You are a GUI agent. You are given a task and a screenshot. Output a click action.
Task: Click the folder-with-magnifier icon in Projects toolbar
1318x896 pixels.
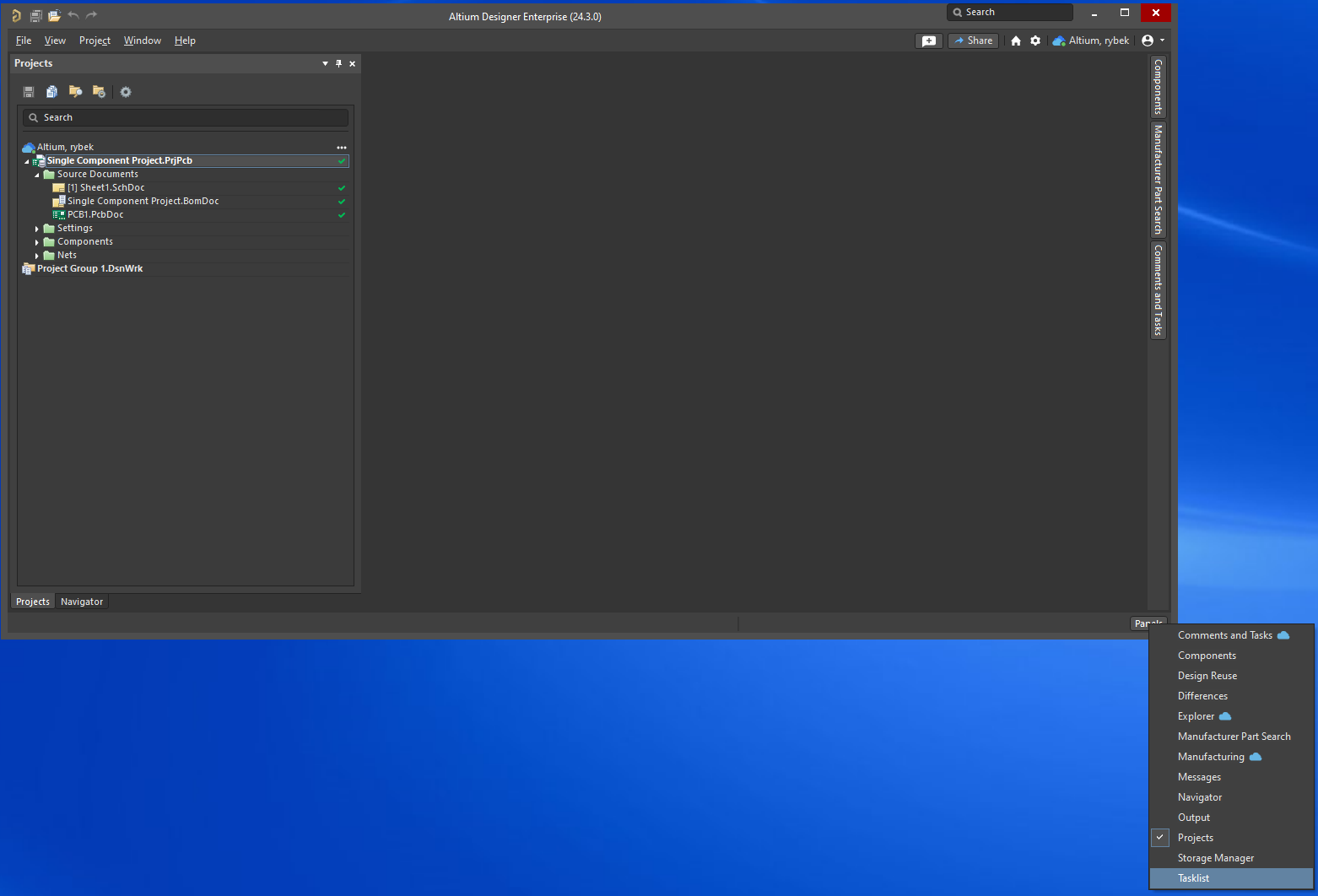pyautogui.click(x=75, y=91)
